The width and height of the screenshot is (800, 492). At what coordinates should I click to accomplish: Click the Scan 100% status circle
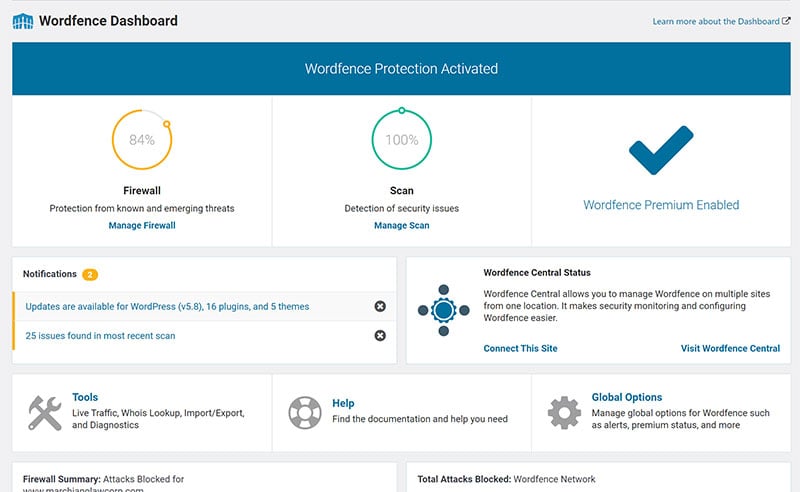pyautogui.click(x=402, y=139)
